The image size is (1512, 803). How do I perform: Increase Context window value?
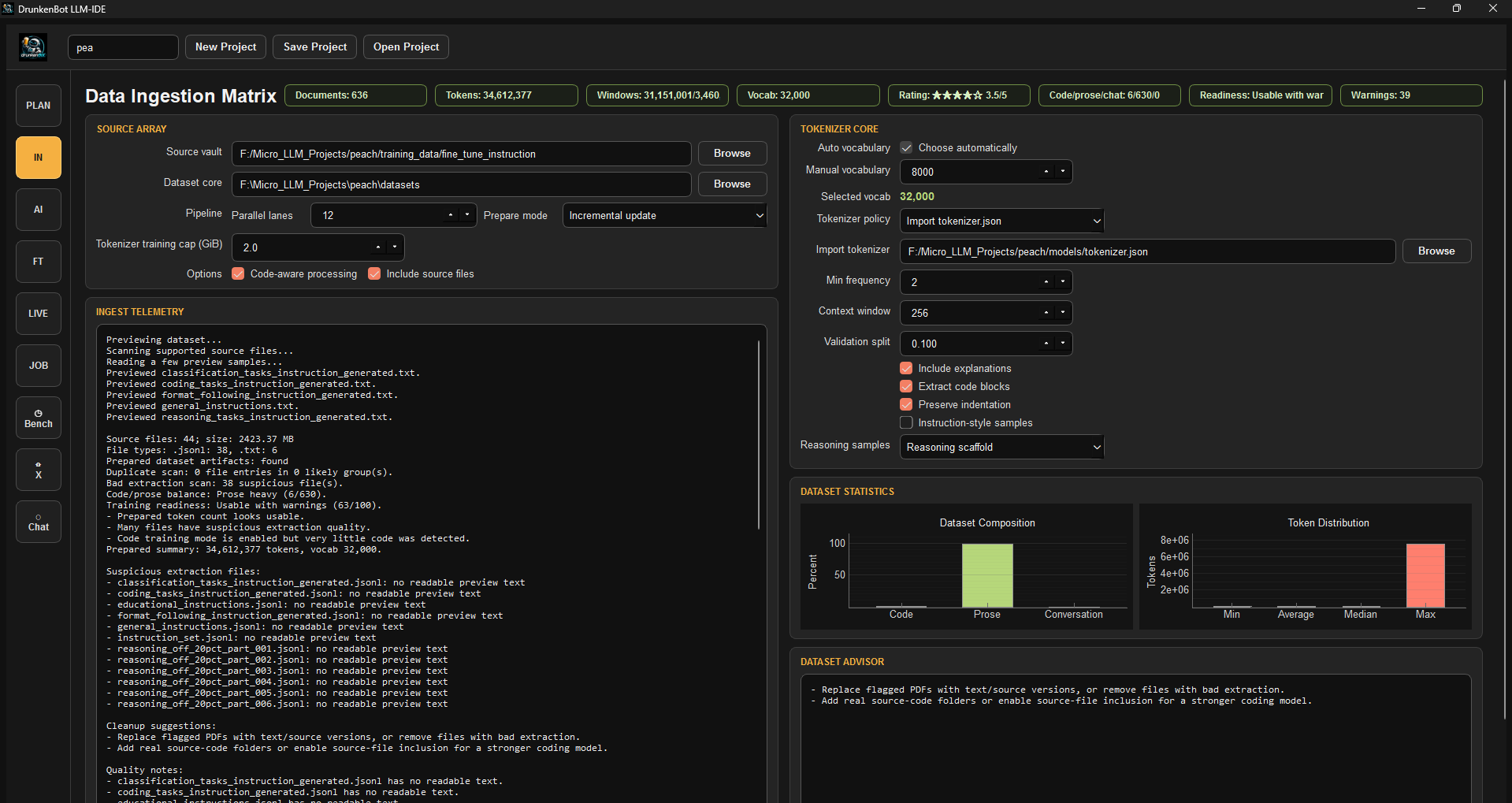[x=1046, y=313]
